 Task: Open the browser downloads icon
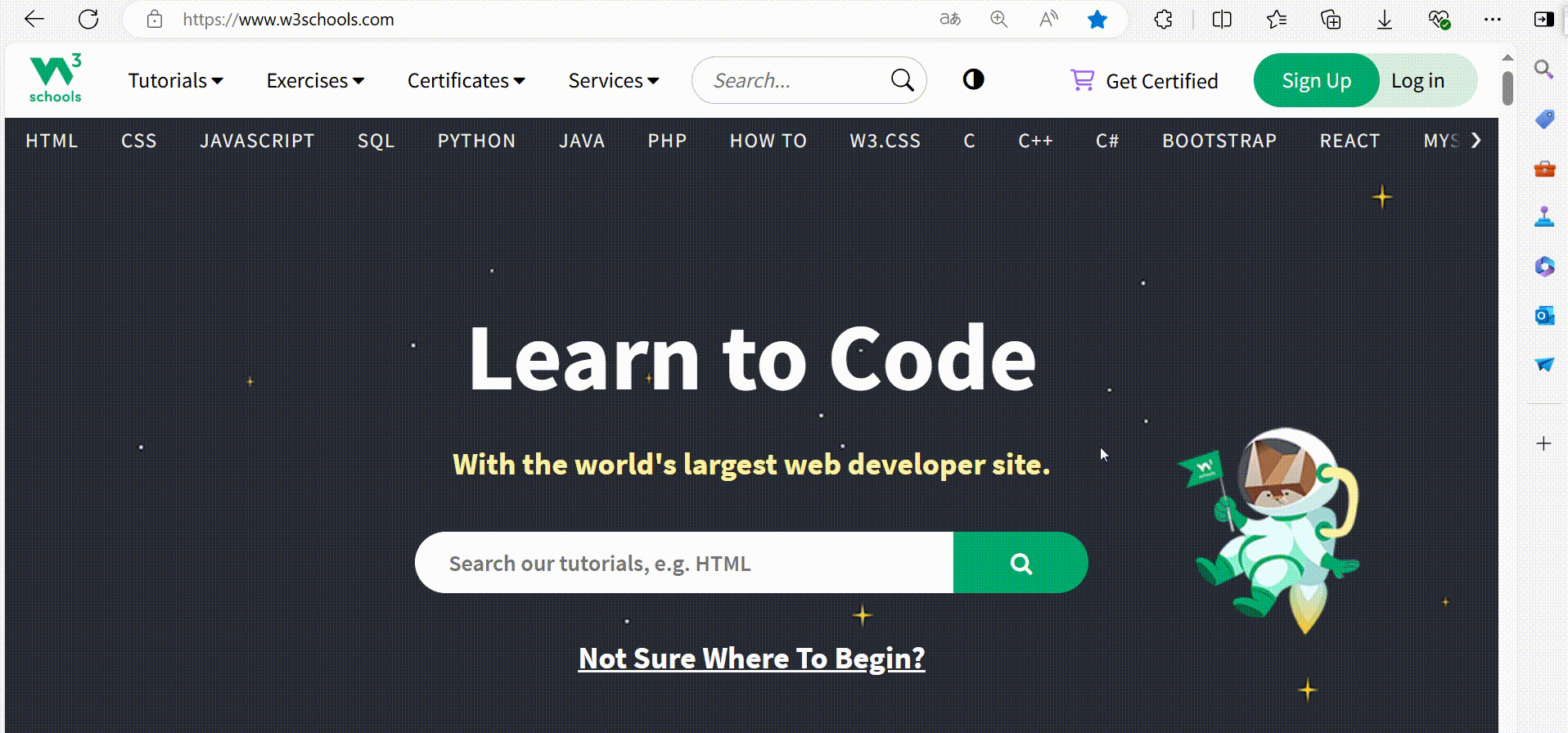[x=1384, y=20]
